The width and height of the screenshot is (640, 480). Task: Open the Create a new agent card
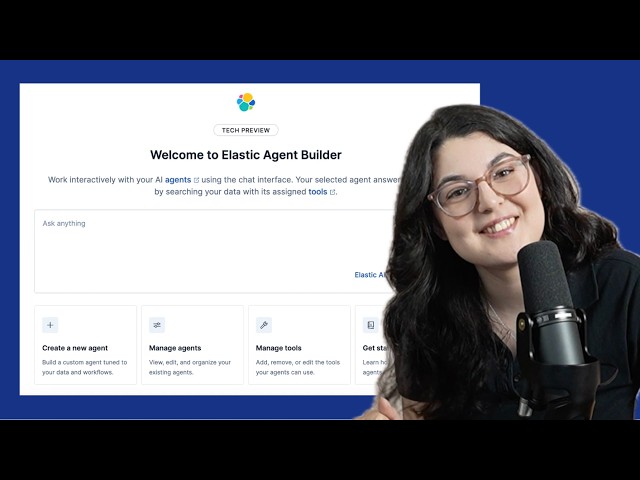coord(85,345)
